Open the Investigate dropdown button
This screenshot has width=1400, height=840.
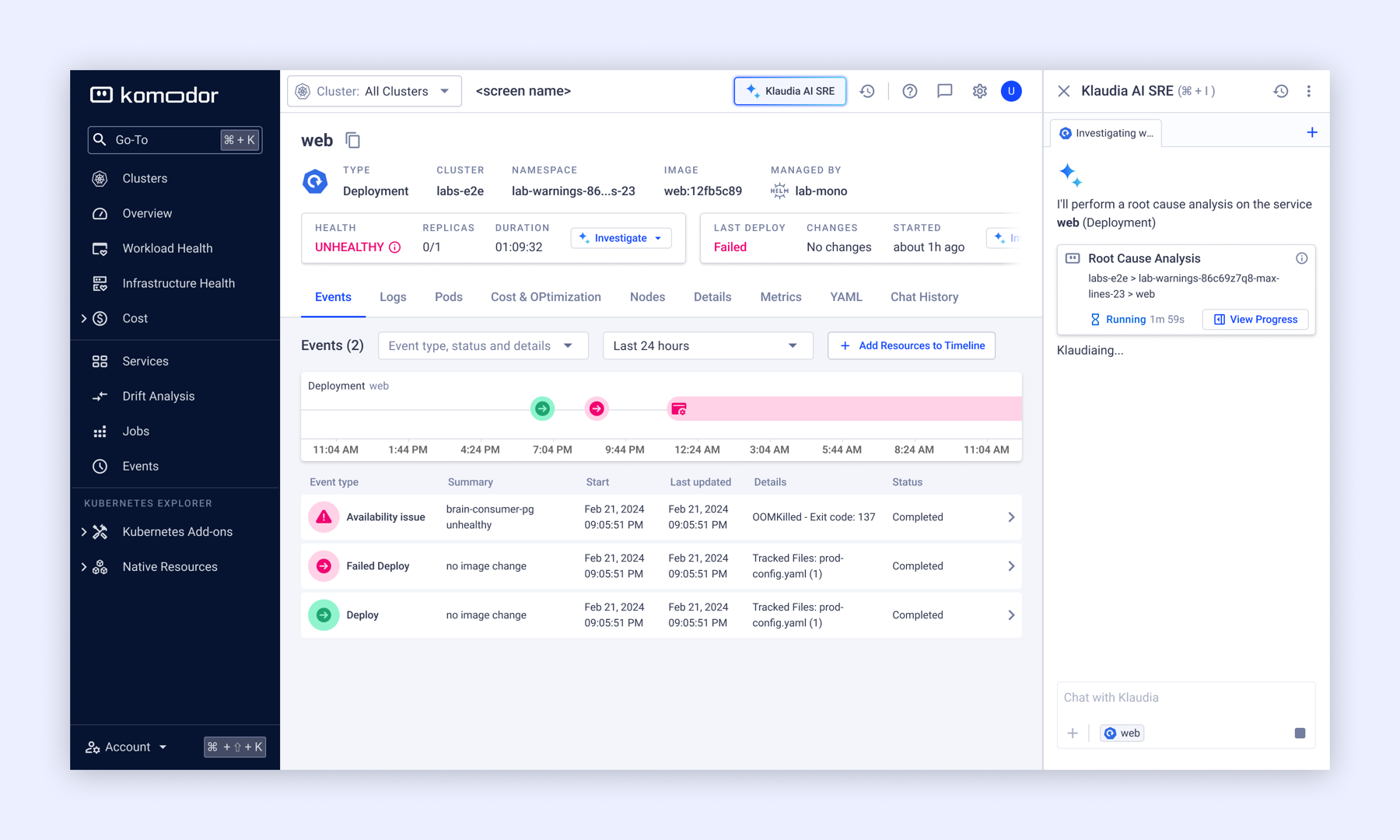tap(621, 238)
